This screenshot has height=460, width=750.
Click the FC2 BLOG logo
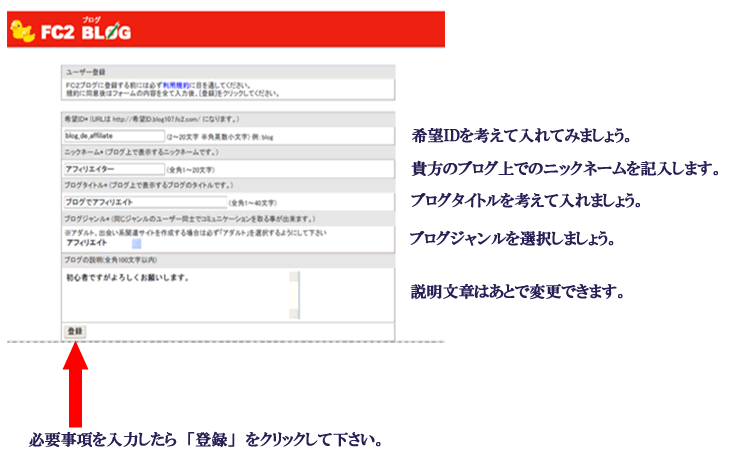[86, 29]
